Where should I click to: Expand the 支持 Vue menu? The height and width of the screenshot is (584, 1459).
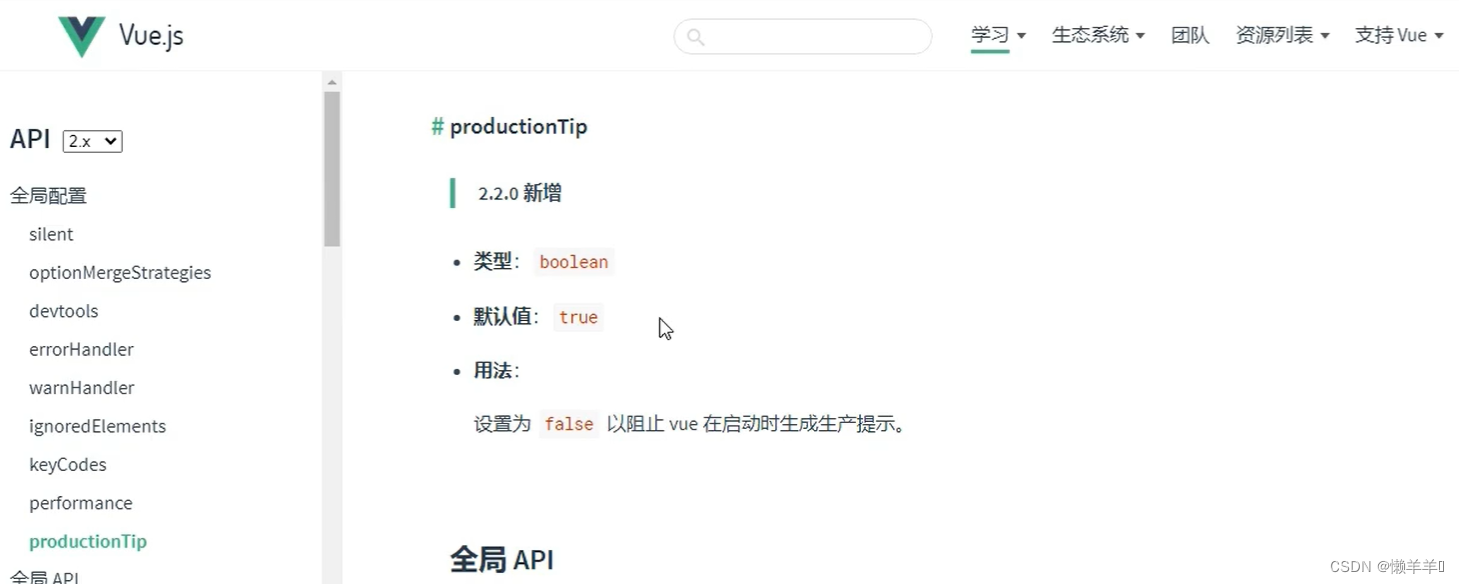click(1398, 35)
